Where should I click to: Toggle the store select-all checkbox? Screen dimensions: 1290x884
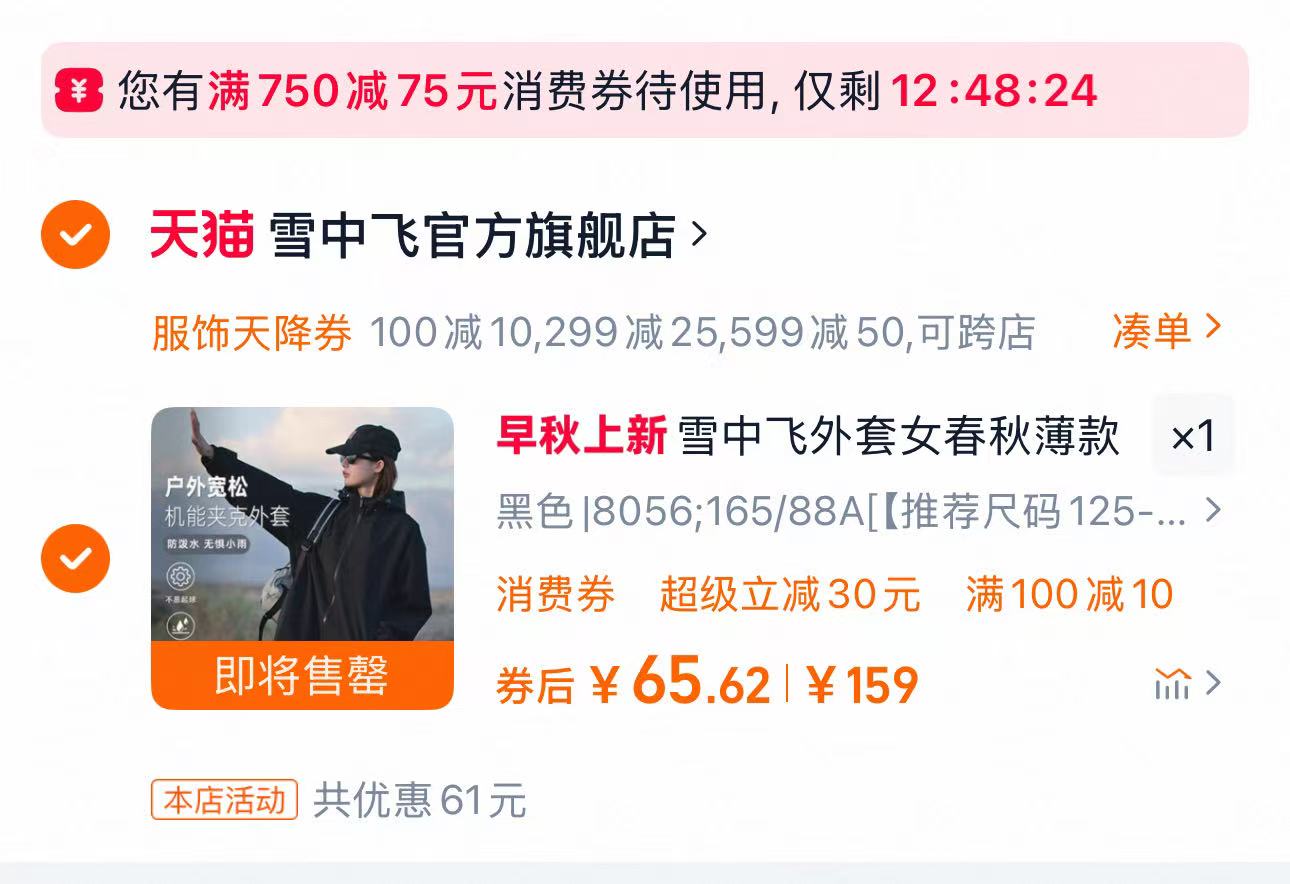(75, 235)
